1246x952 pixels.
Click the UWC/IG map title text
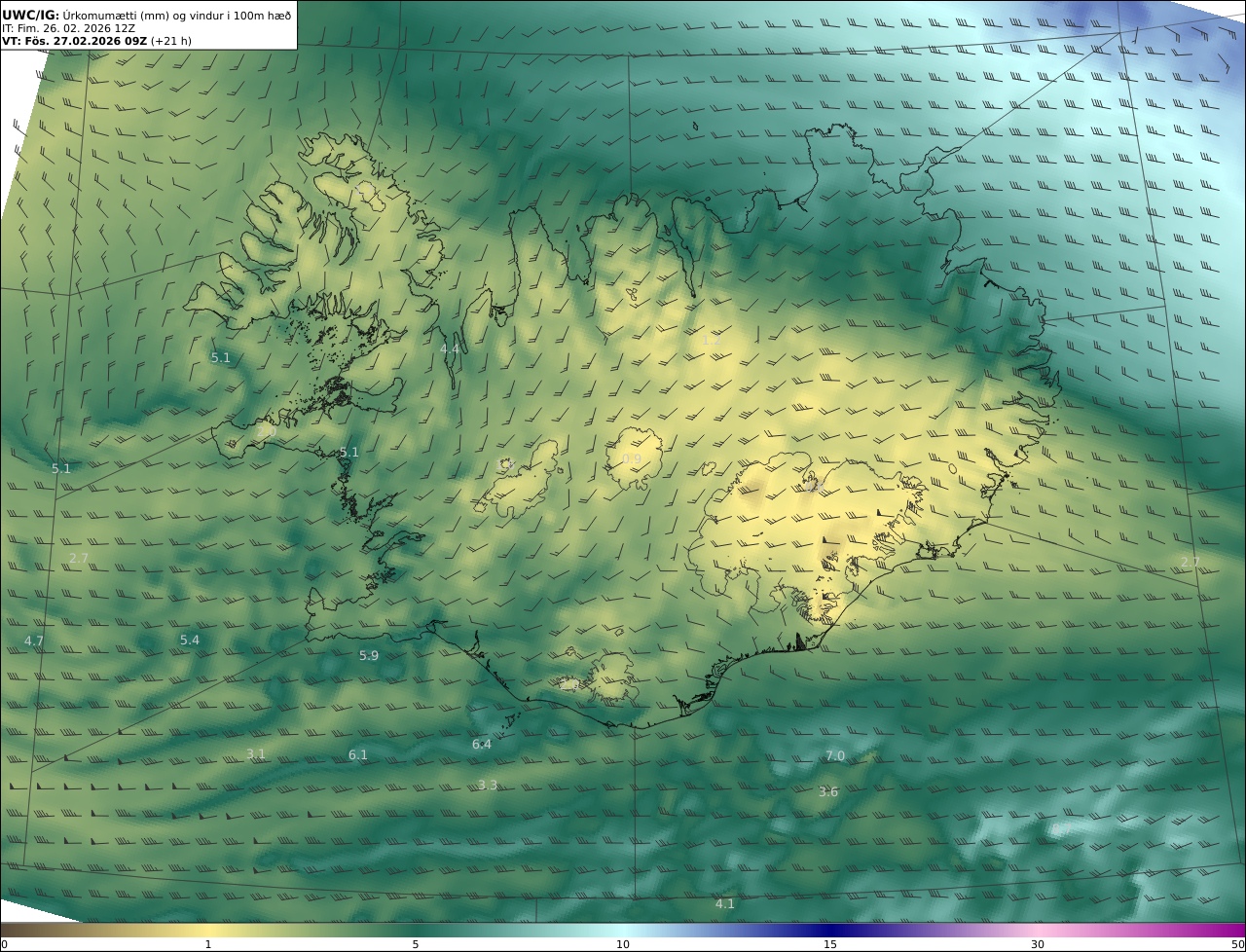pos(146,15)
